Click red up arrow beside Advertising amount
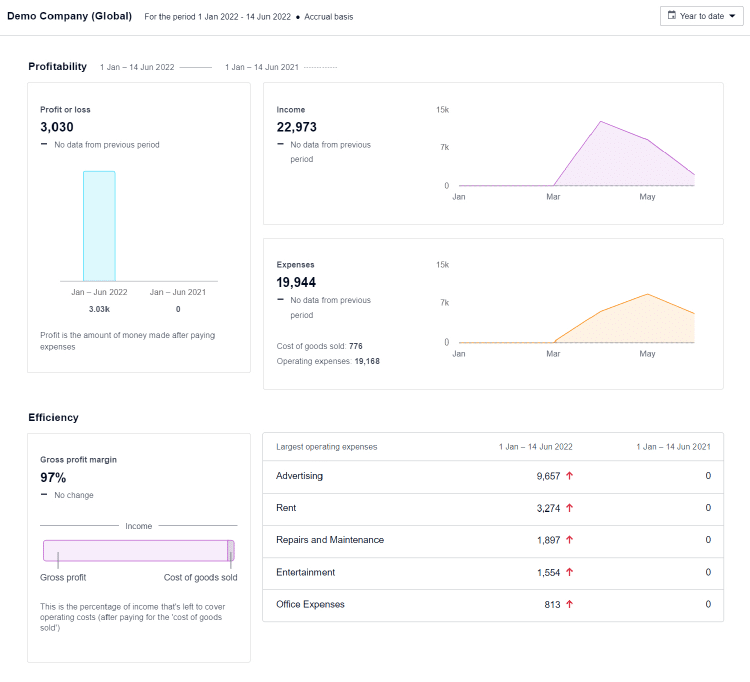The height and width of the screenshot is (682, 750). [x=570, y=476]
